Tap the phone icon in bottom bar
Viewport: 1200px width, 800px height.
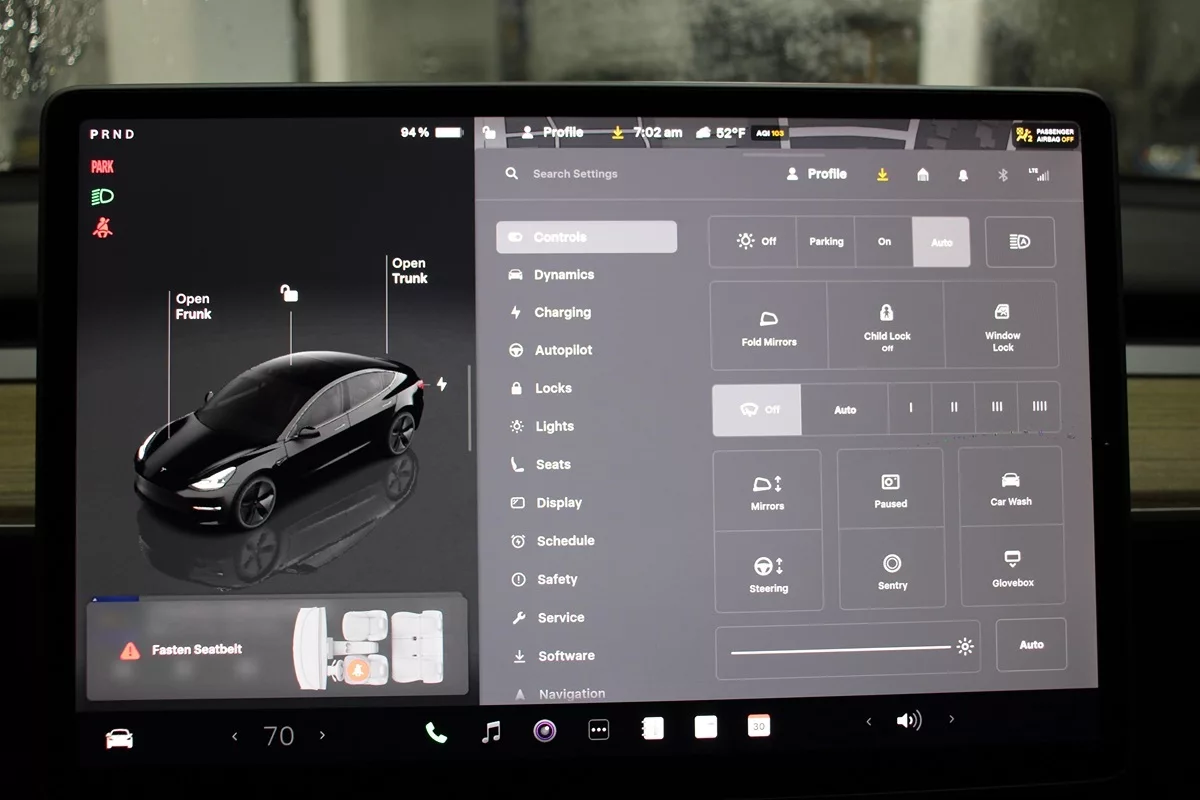(x=436, y=732)
